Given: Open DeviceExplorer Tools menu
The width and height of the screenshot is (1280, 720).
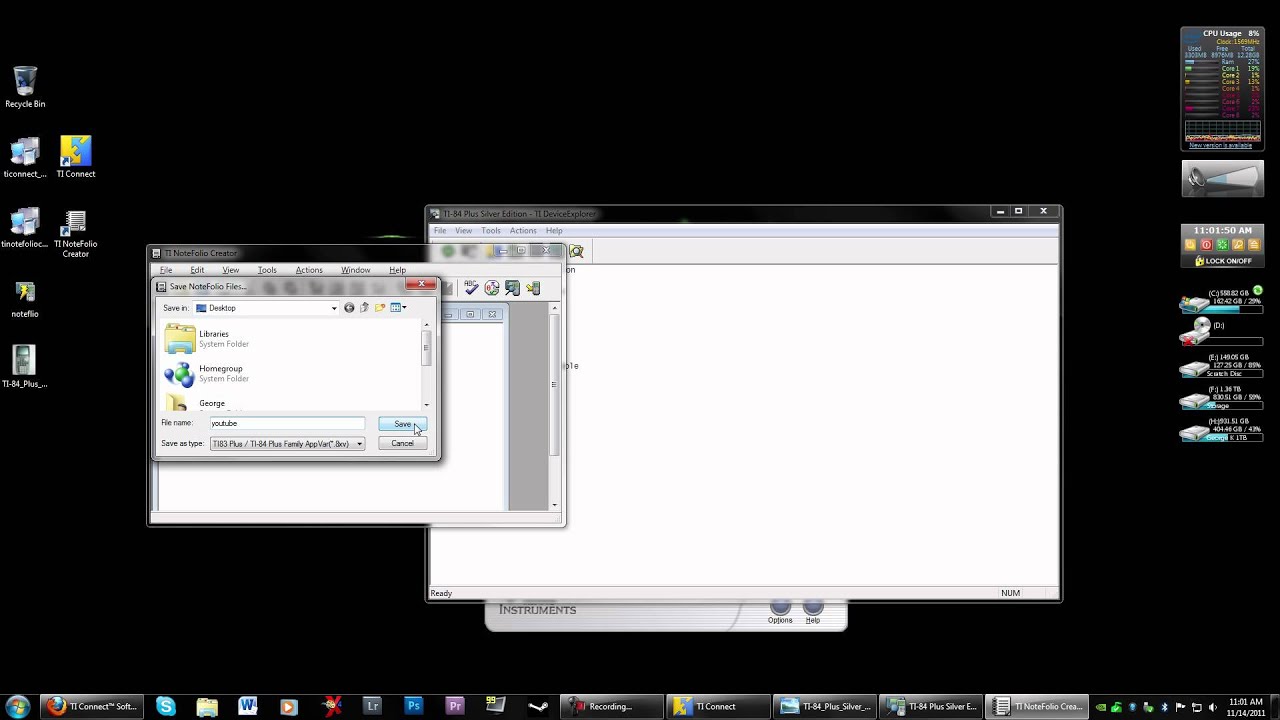Looking at the screenshot, I should pos(491,231).
